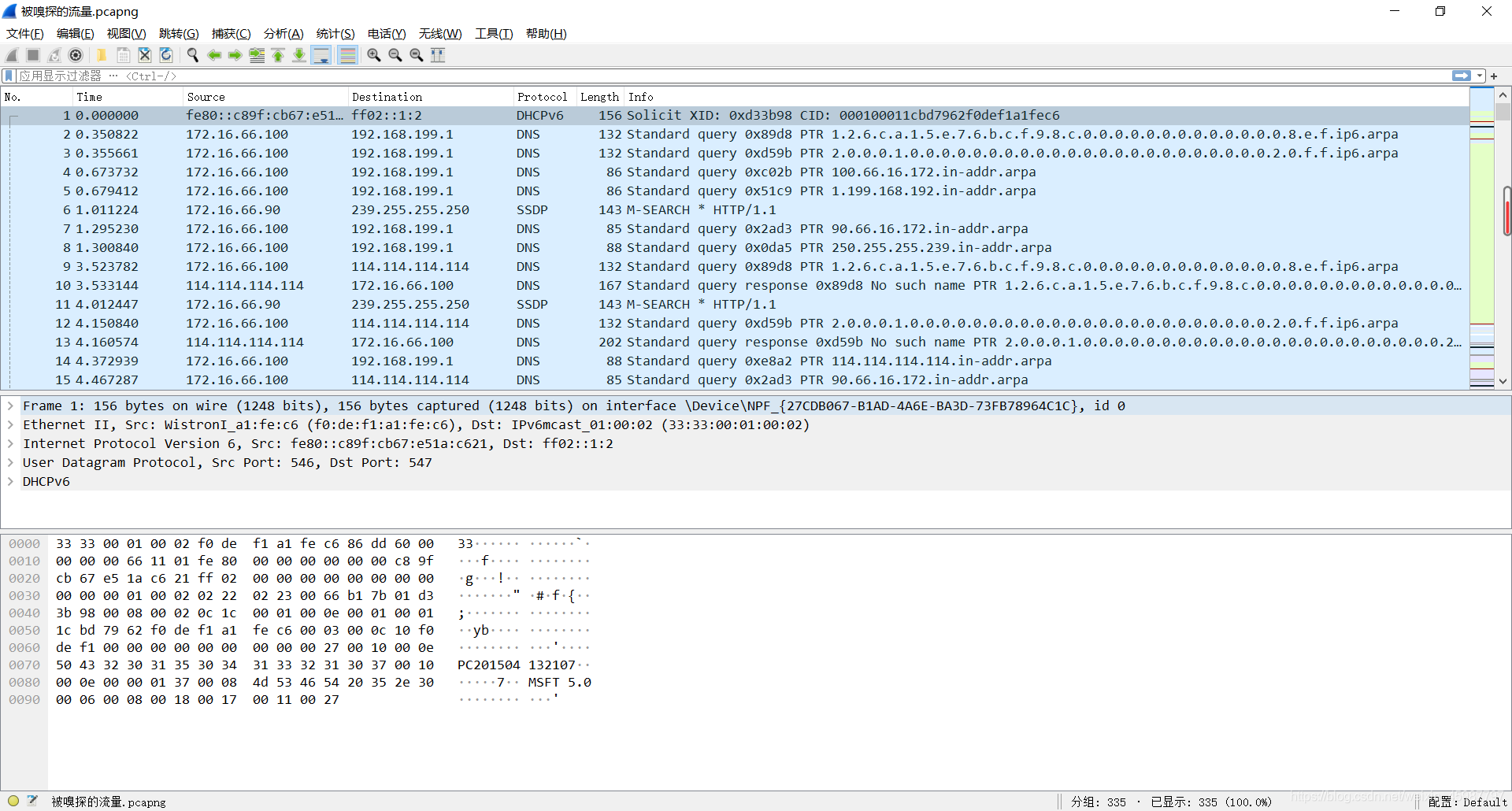The image size is (1512, 811).
Task: Open the 统计(S) menu
Action: click(335, 34)
